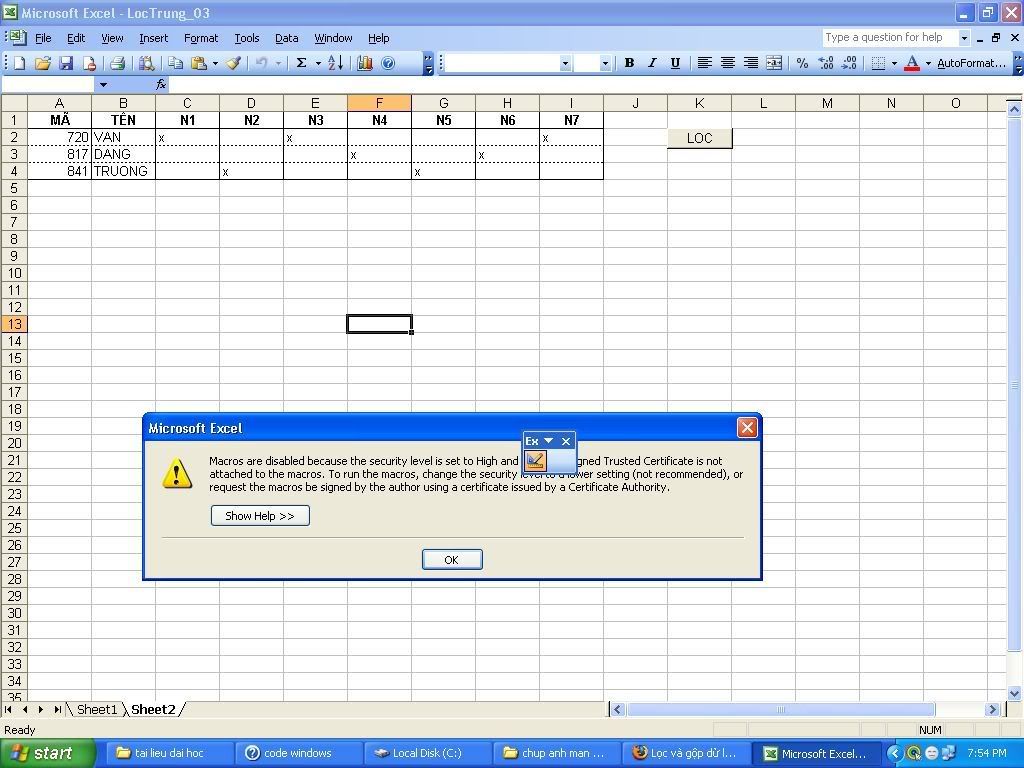The image size is (1024, 768).
Task: Go to the last sheet tab arrow
Action: point(58,709)
